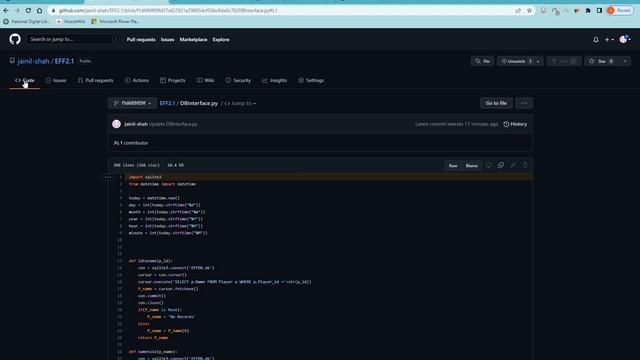Switch to the Security tab

pos(238,80)
